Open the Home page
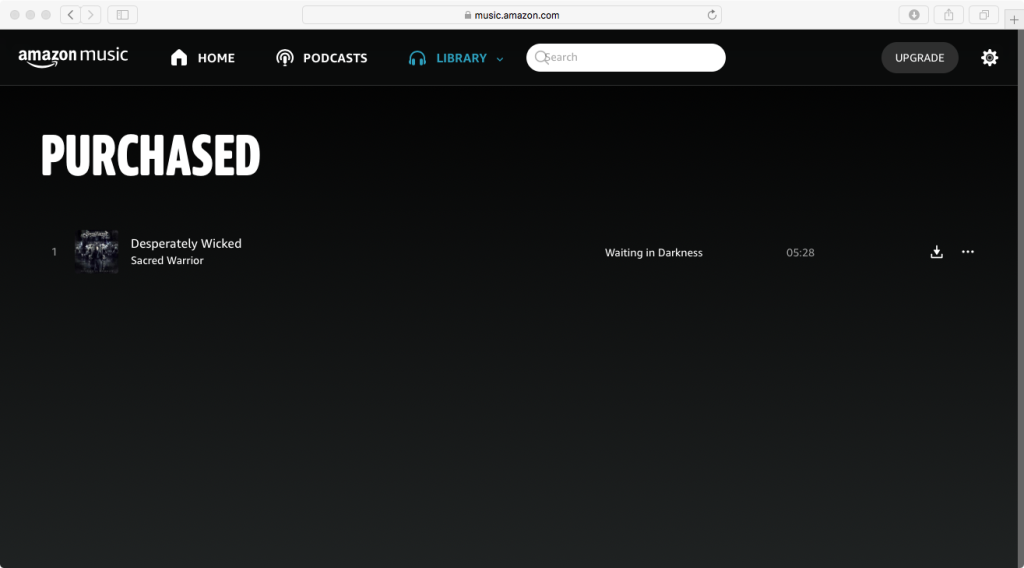 point(203,58)
